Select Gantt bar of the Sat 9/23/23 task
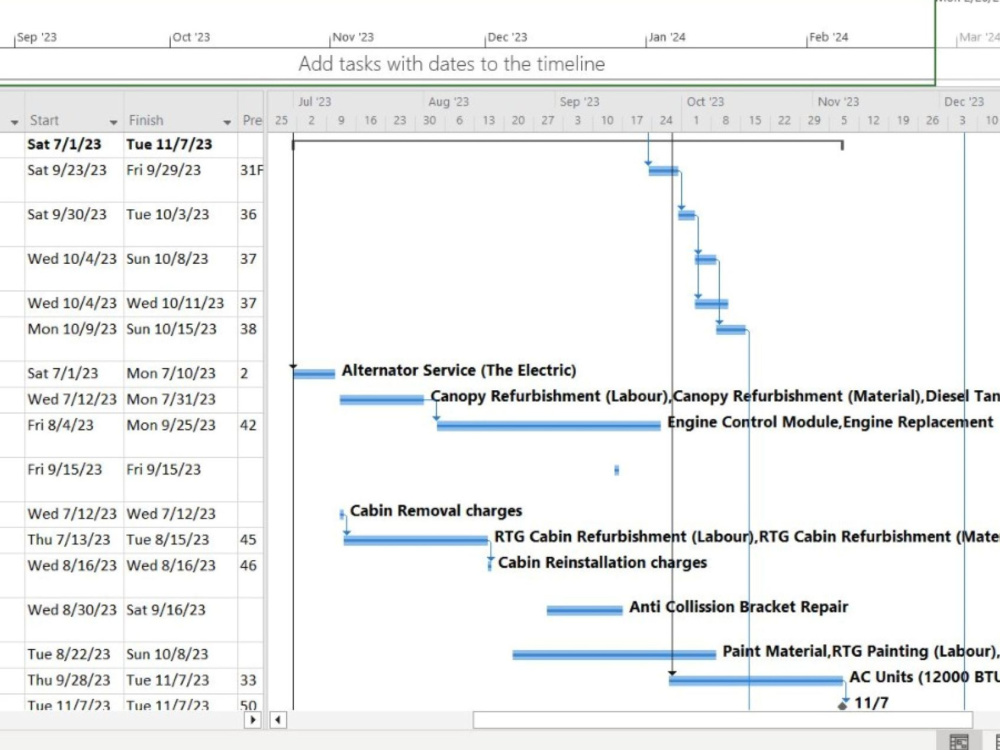Screen dimensions: 1000x750 coord(663,171)
